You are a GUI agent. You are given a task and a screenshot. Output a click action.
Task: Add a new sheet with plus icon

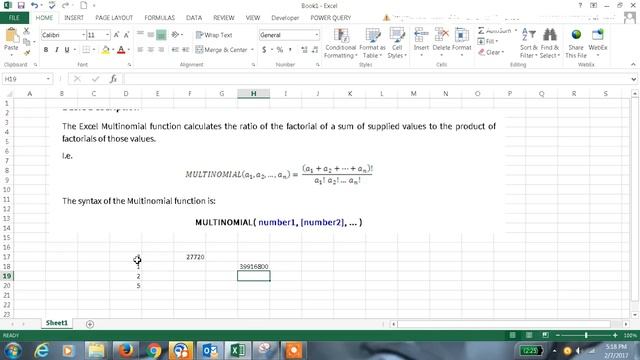click(90, 324)
